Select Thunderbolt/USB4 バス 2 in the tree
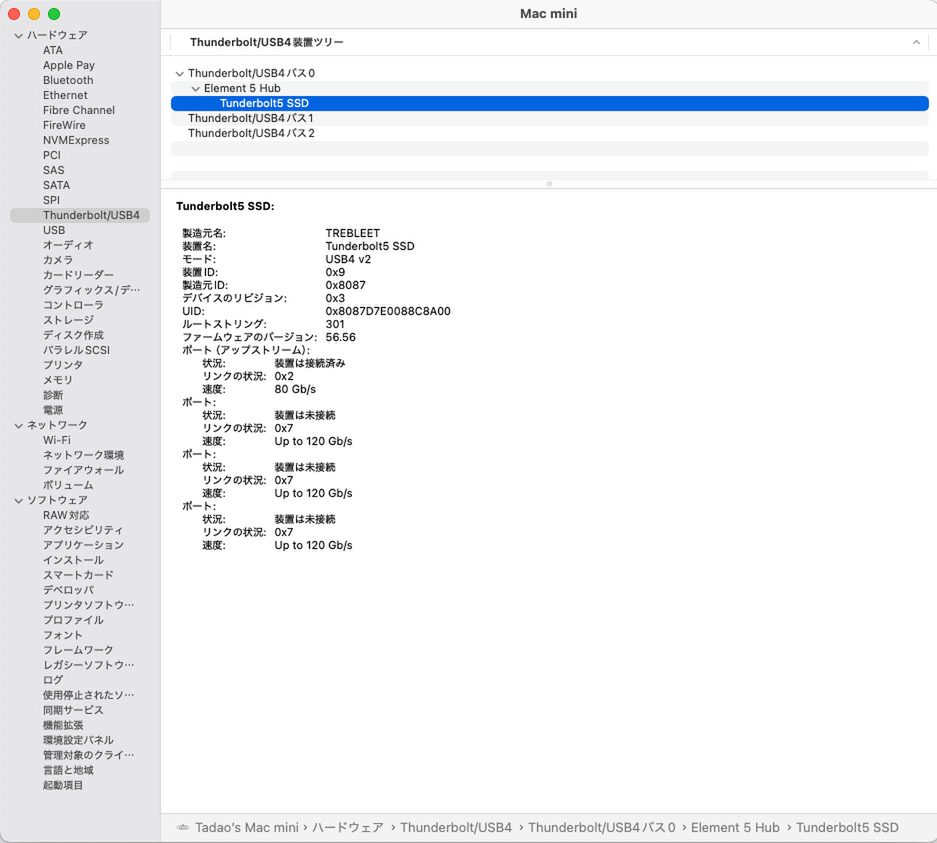This screenshot has width=937, height=843. click(251, 133)
